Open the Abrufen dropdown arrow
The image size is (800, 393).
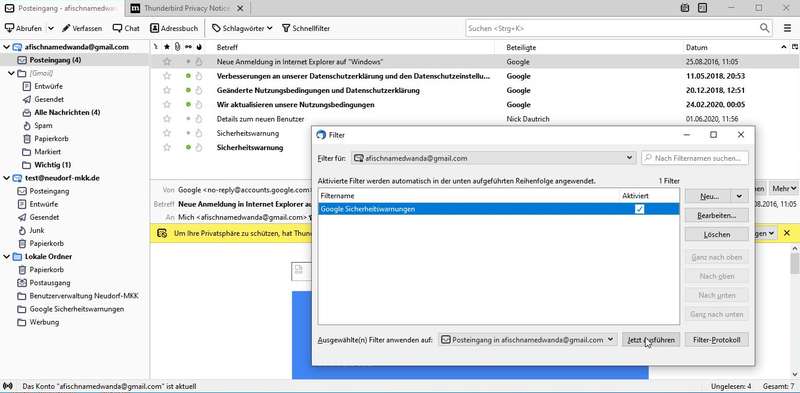coord(51,28)
